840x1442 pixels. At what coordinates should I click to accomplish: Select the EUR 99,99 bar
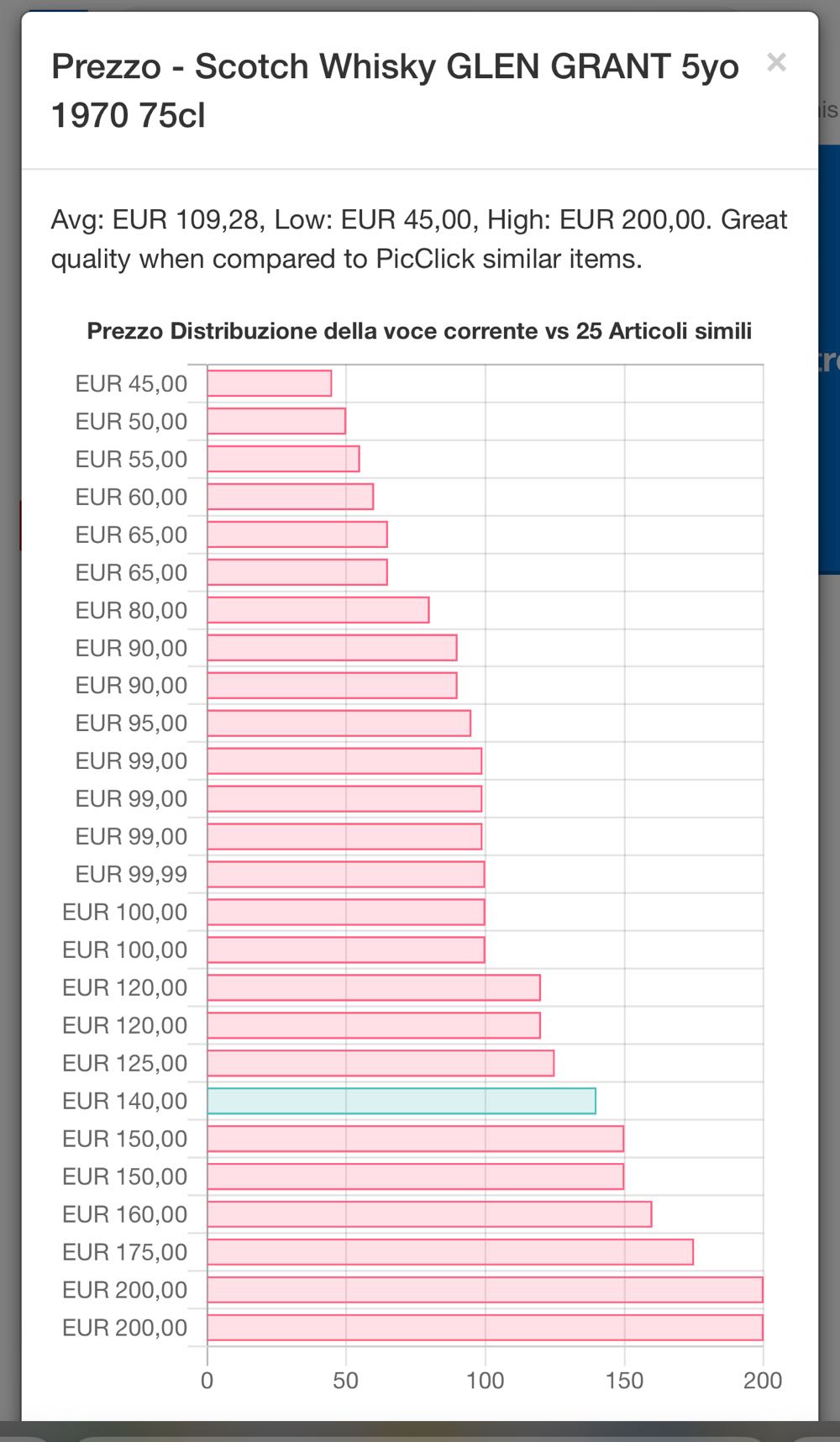(346, 874)
